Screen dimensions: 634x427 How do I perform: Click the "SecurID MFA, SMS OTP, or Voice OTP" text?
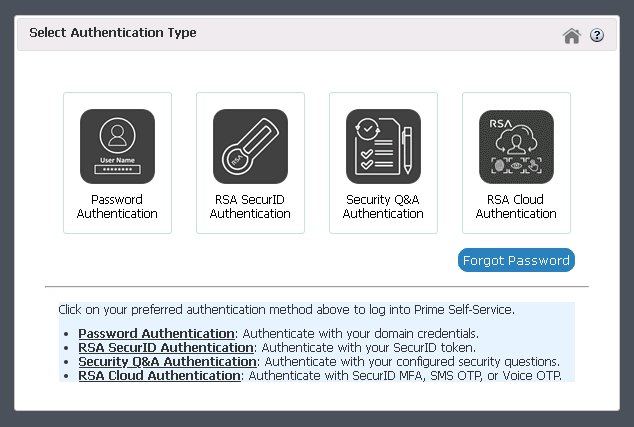468,375
